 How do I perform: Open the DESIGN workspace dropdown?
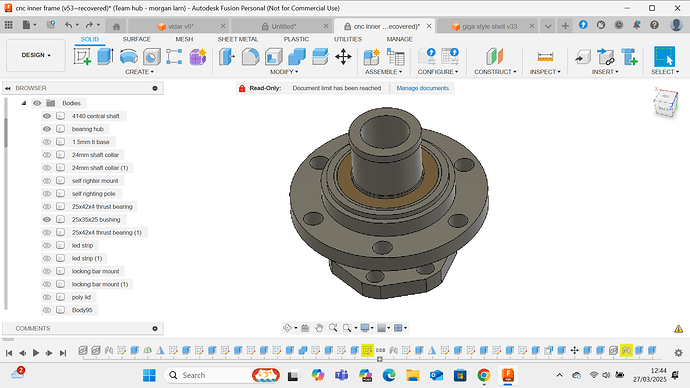tap(36, 55)
